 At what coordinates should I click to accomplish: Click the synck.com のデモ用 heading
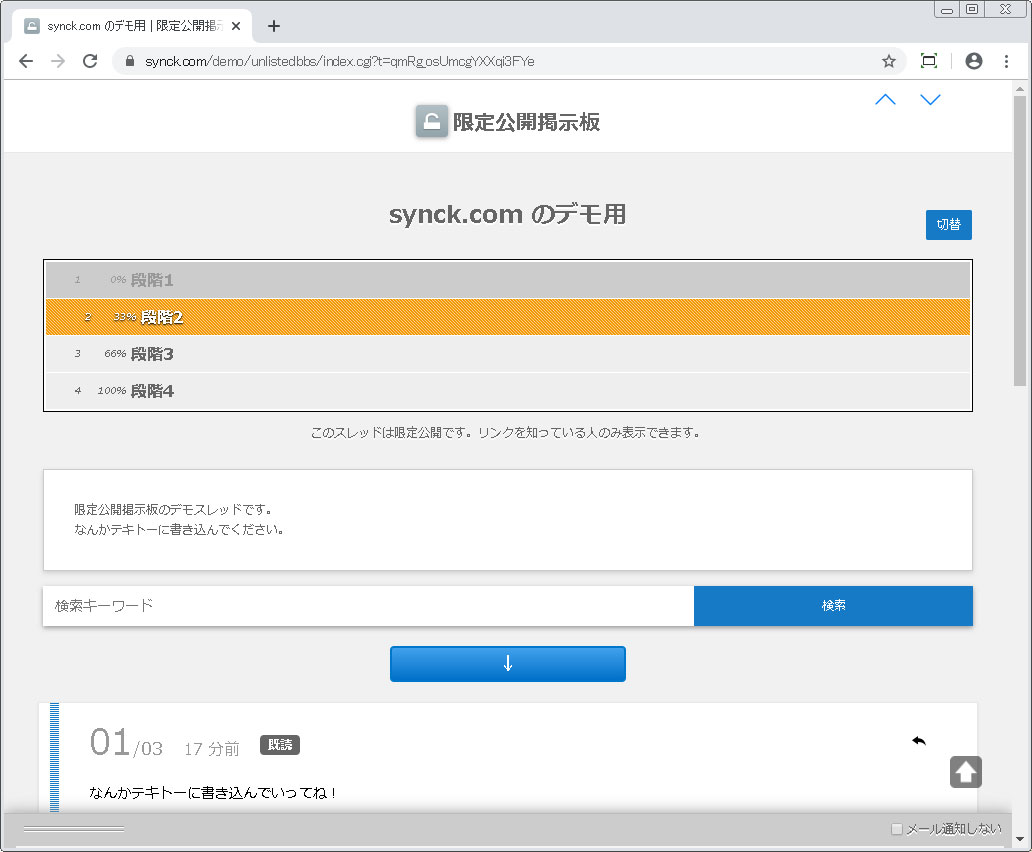pyautogui.click(x=507, y=214)
